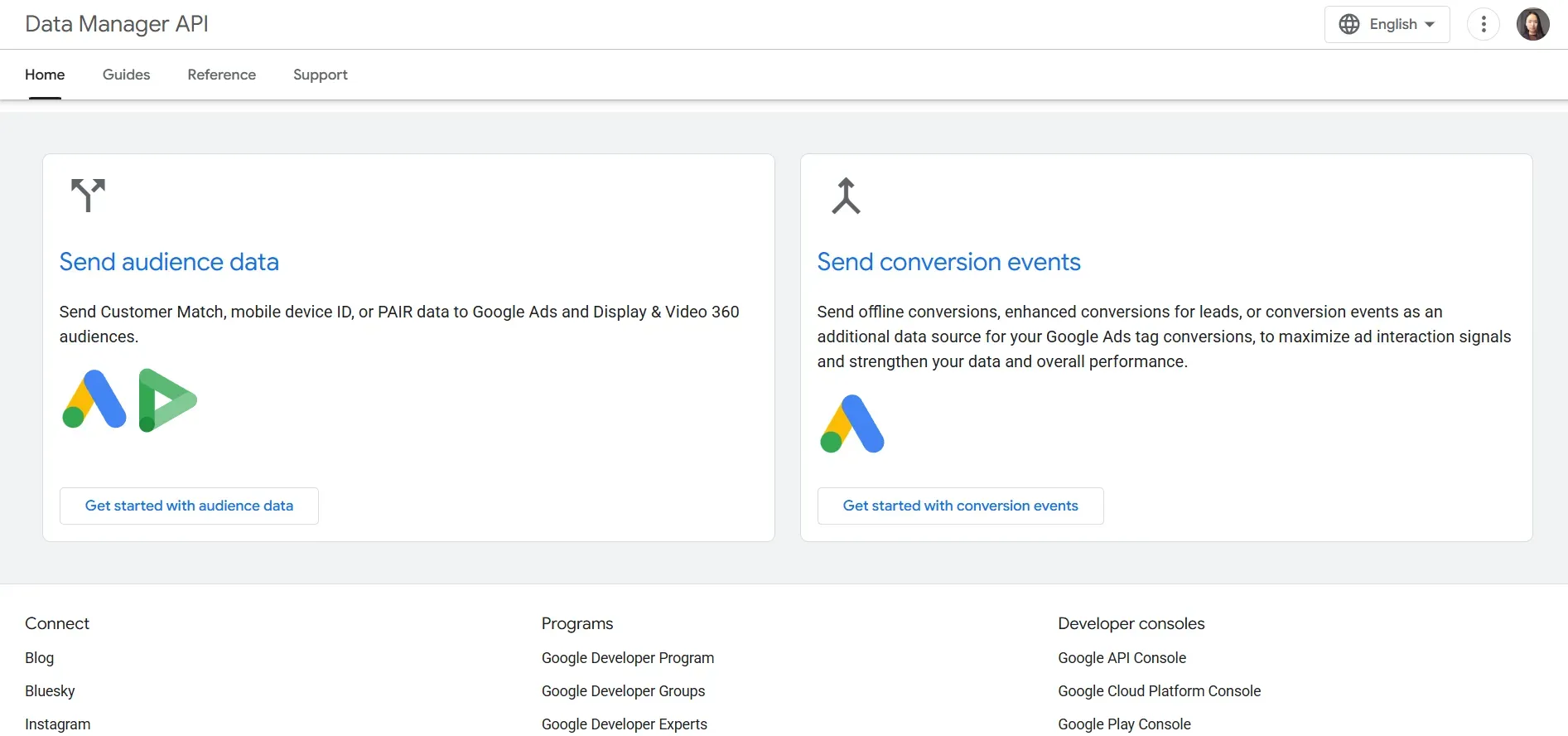Image resolution: width=1568 pixels, height=736 pixels.
Task: Open the Blog footer link
Action: click(39, 657)
